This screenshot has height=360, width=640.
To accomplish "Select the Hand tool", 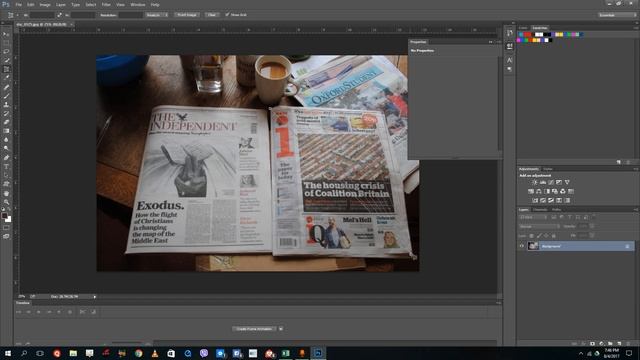I will [6, 193].
